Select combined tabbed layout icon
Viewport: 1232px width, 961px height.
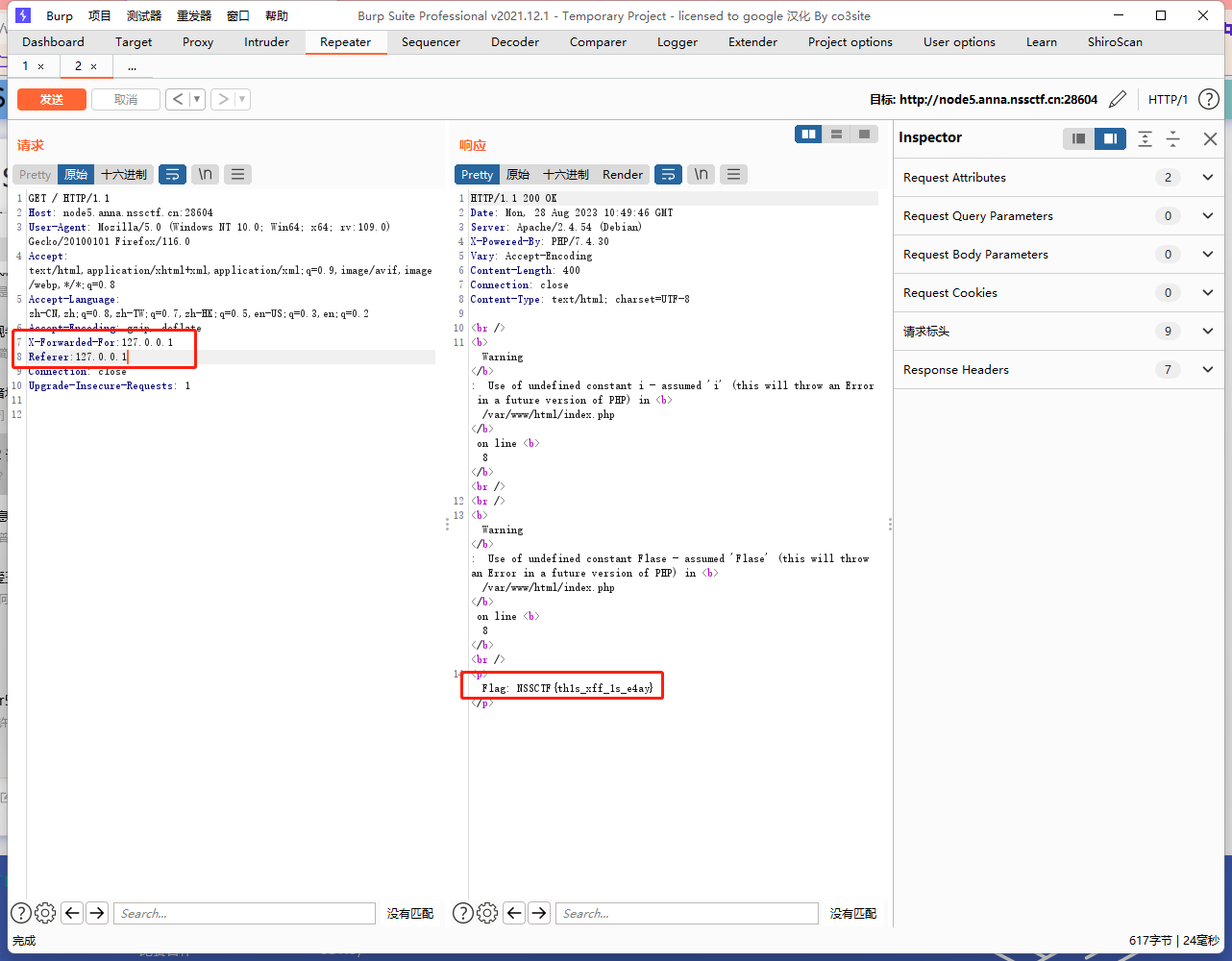864,135
